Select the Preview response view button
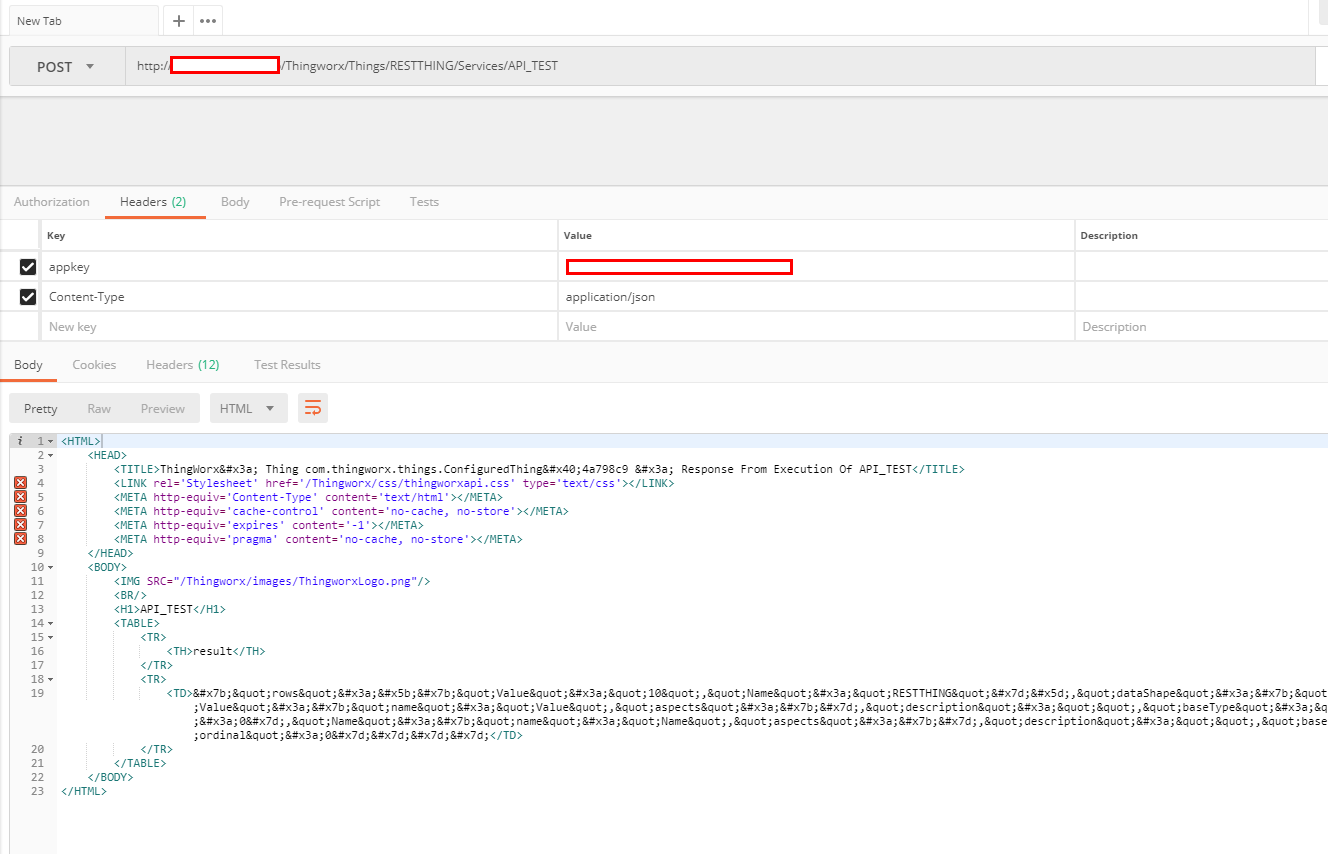1328x854 pixels. (x=162, y=408)
